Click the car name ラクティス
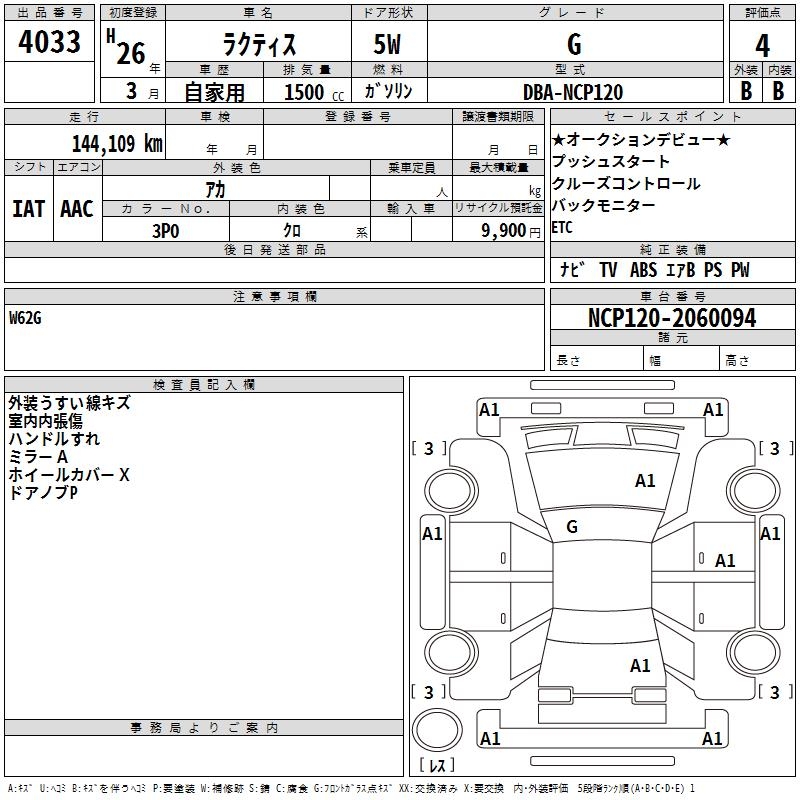Screen dimensions: 800x800 tap(259, 44)
